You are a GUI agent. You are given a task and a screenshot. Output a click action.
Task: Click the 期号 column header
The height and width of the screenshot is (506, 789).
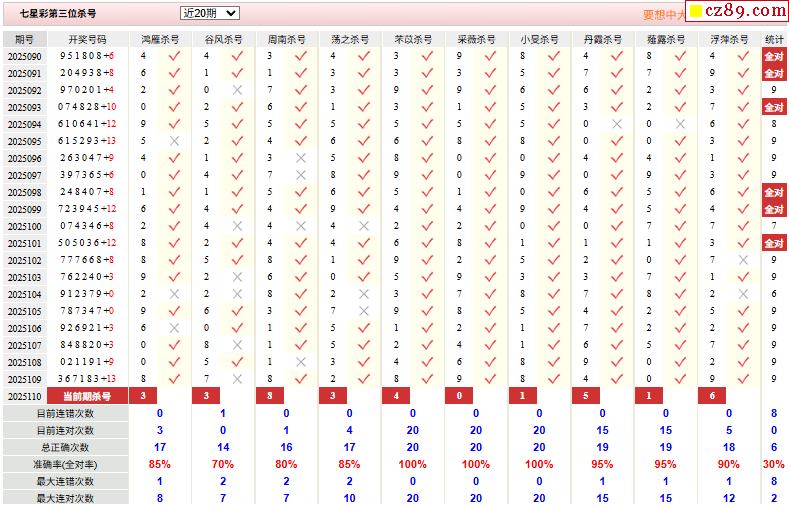click(x=25, y=39)
